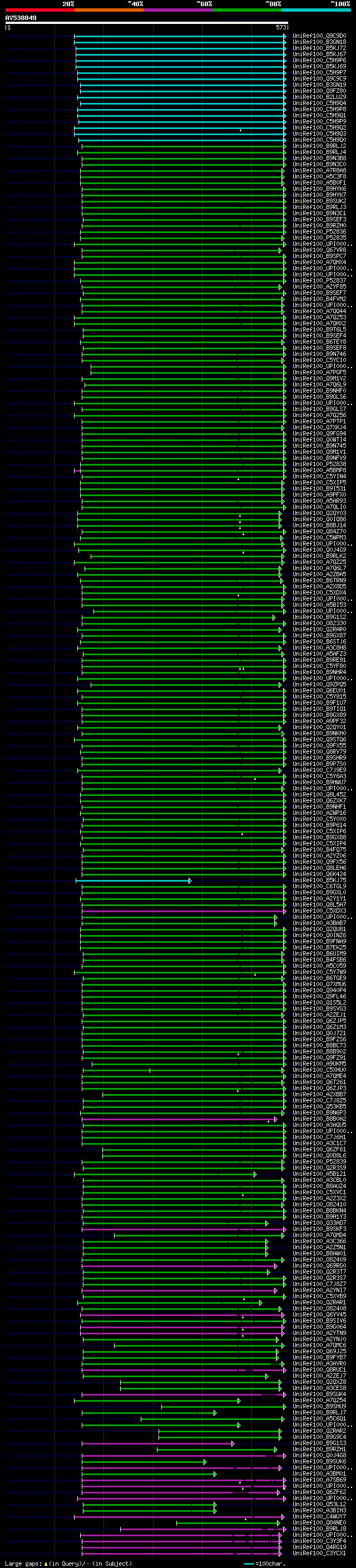Select the UniRef100_A3AQU5 label
The image size is (356, 1568).
coord(319,1125)
